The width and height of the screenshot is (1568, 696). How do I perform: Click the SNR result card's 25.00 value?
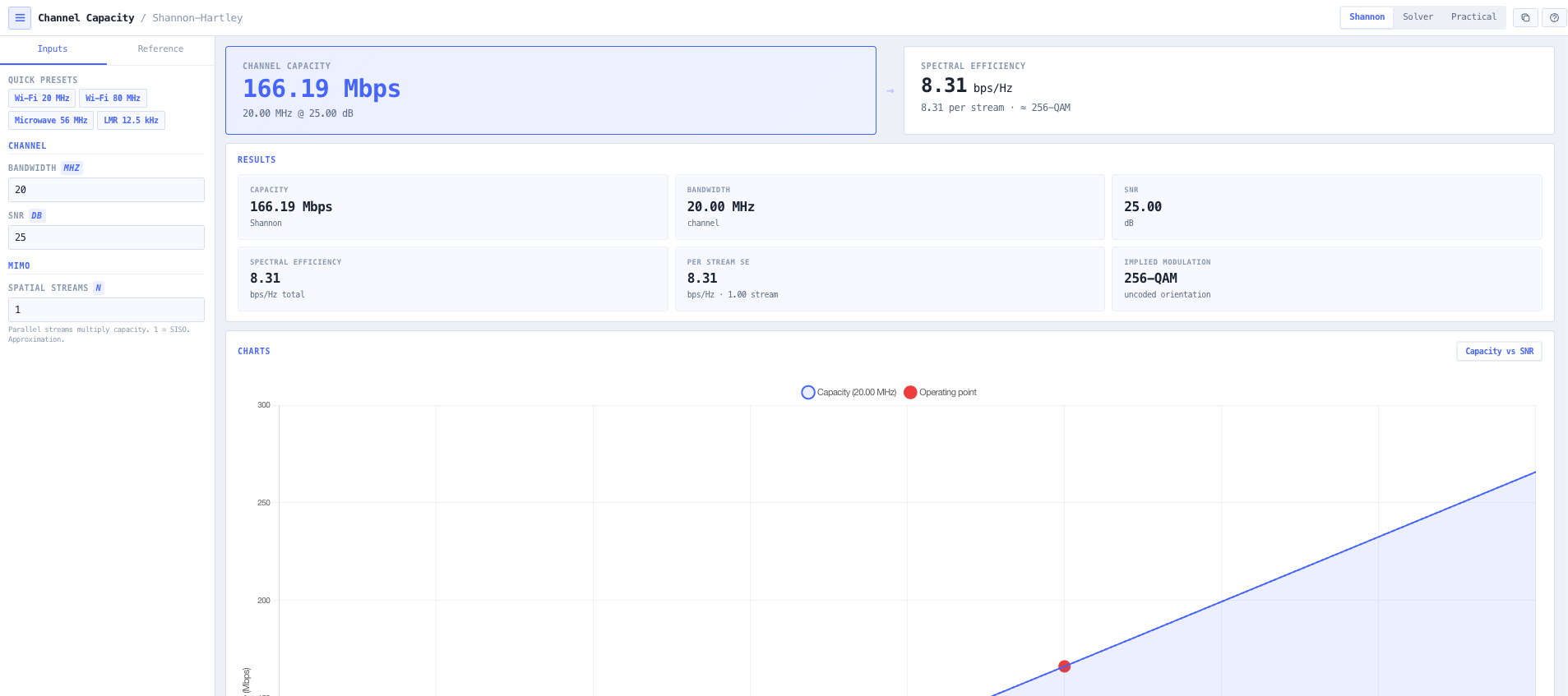click(x=1143, y=207)
